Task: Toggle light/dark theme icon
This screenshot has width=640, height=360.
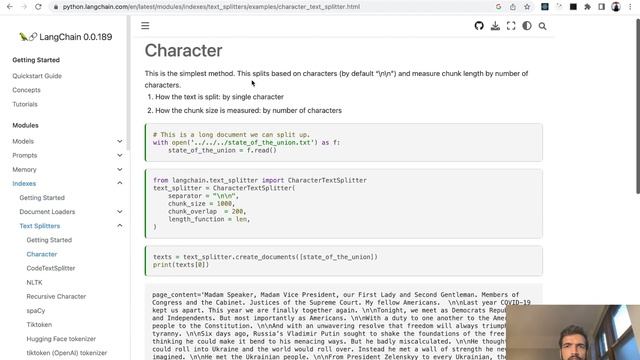Action: tap(527, 26)
